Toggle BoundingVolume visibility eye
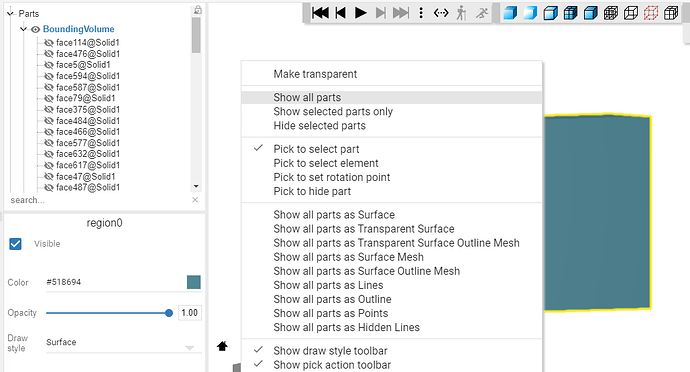This screenshot has width=690, height=372. 35,29
